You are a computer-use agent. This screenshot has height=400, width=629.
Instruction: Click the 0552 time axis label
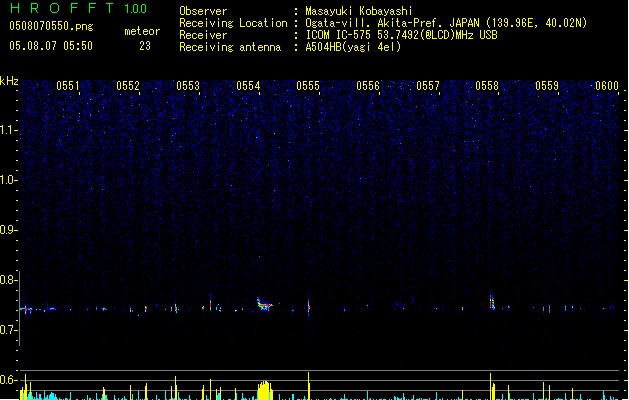point(128,86)
